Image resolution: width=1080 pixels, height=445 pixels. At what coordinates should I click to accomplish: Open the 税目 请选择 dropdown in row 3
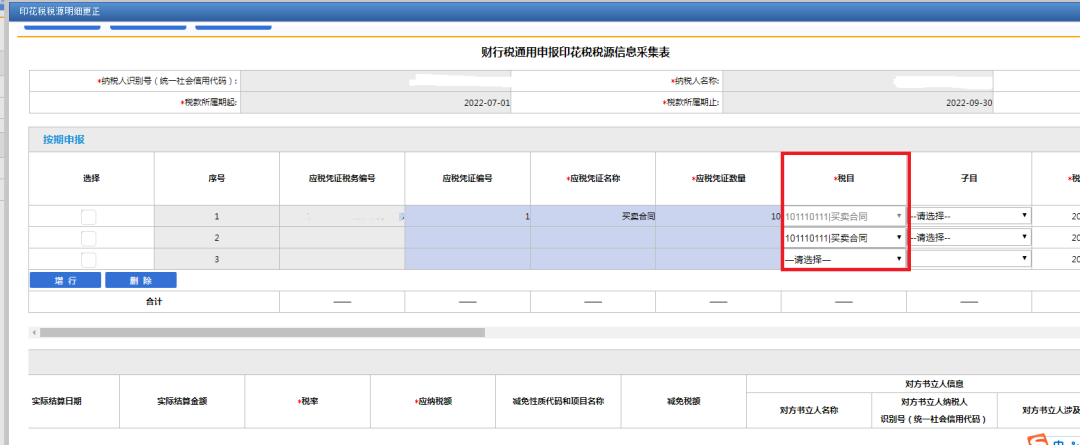843,259
